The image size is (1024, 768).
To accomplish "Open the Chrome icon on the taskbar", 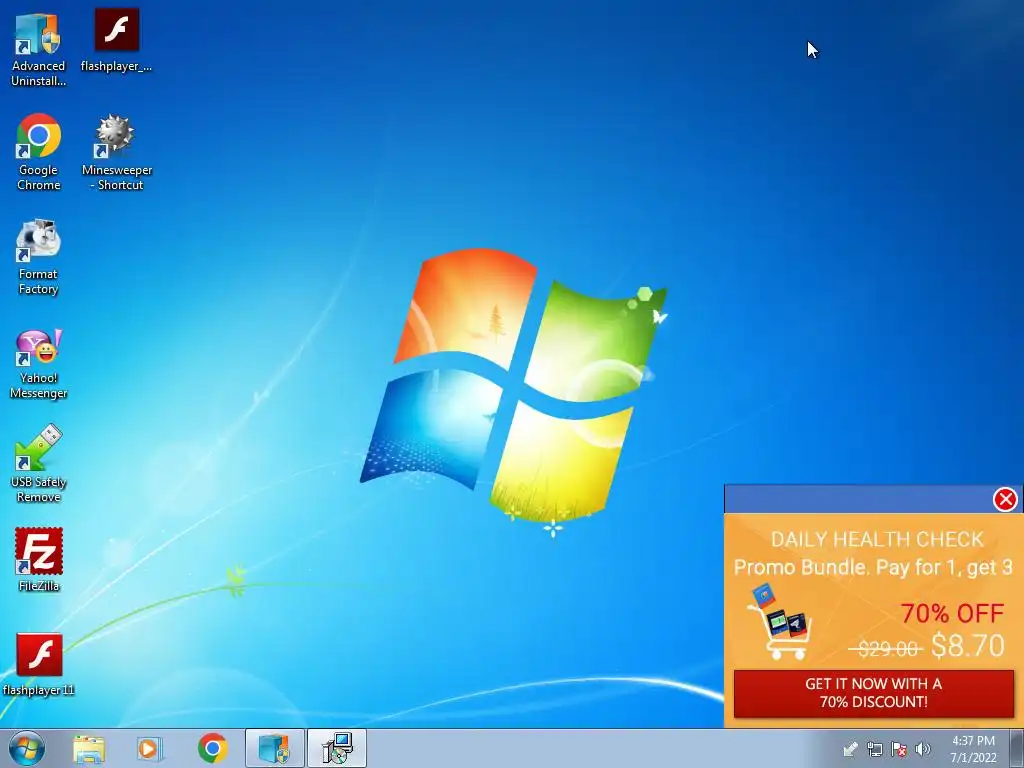I will [x=212, y=748].
